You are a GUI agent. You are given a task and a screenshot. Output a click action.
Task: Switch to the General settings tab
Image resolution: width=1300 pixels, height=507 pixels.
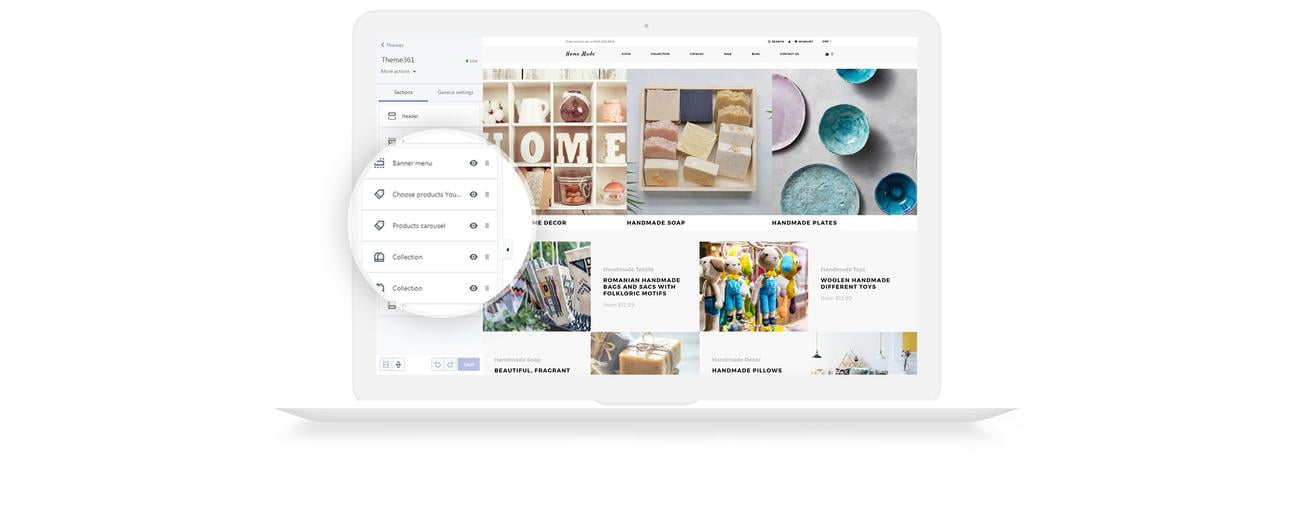click(x=456, y=92)
